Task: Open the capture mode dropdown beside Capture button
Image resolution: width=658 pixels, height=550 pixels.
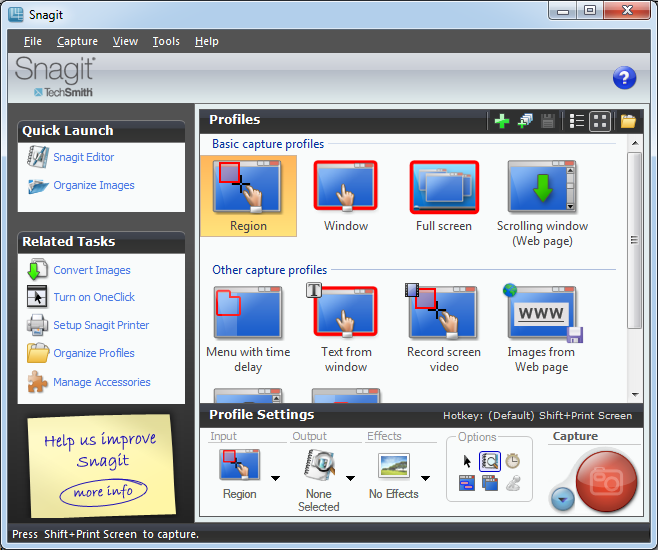Action: pyautogui.click(x=562, y=499)
